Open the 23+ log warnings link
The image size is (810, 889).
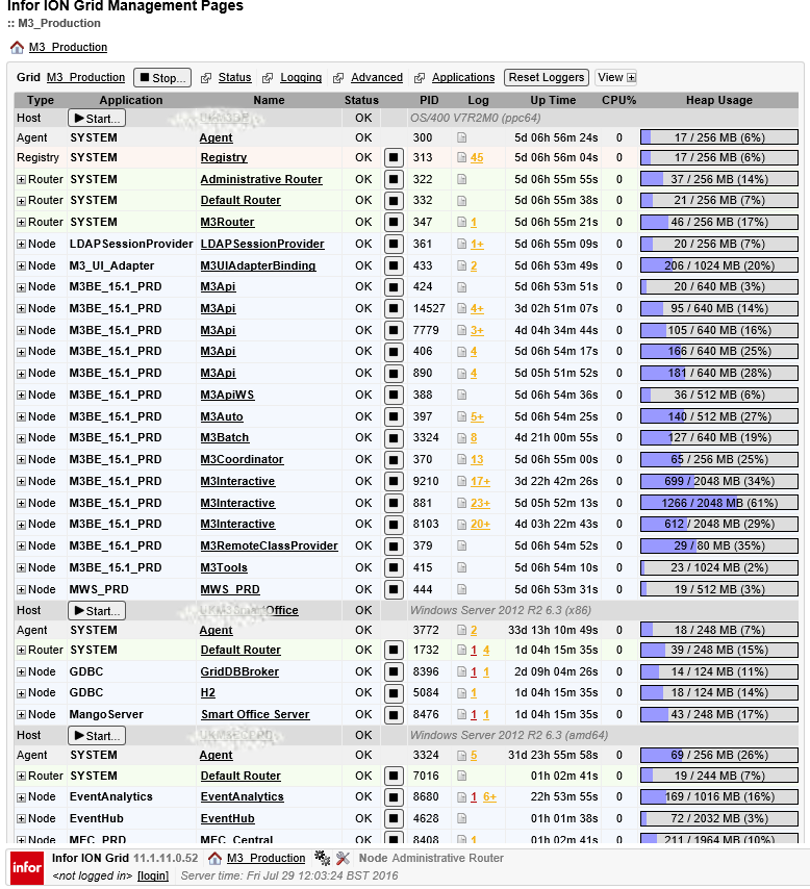point(480,503)
